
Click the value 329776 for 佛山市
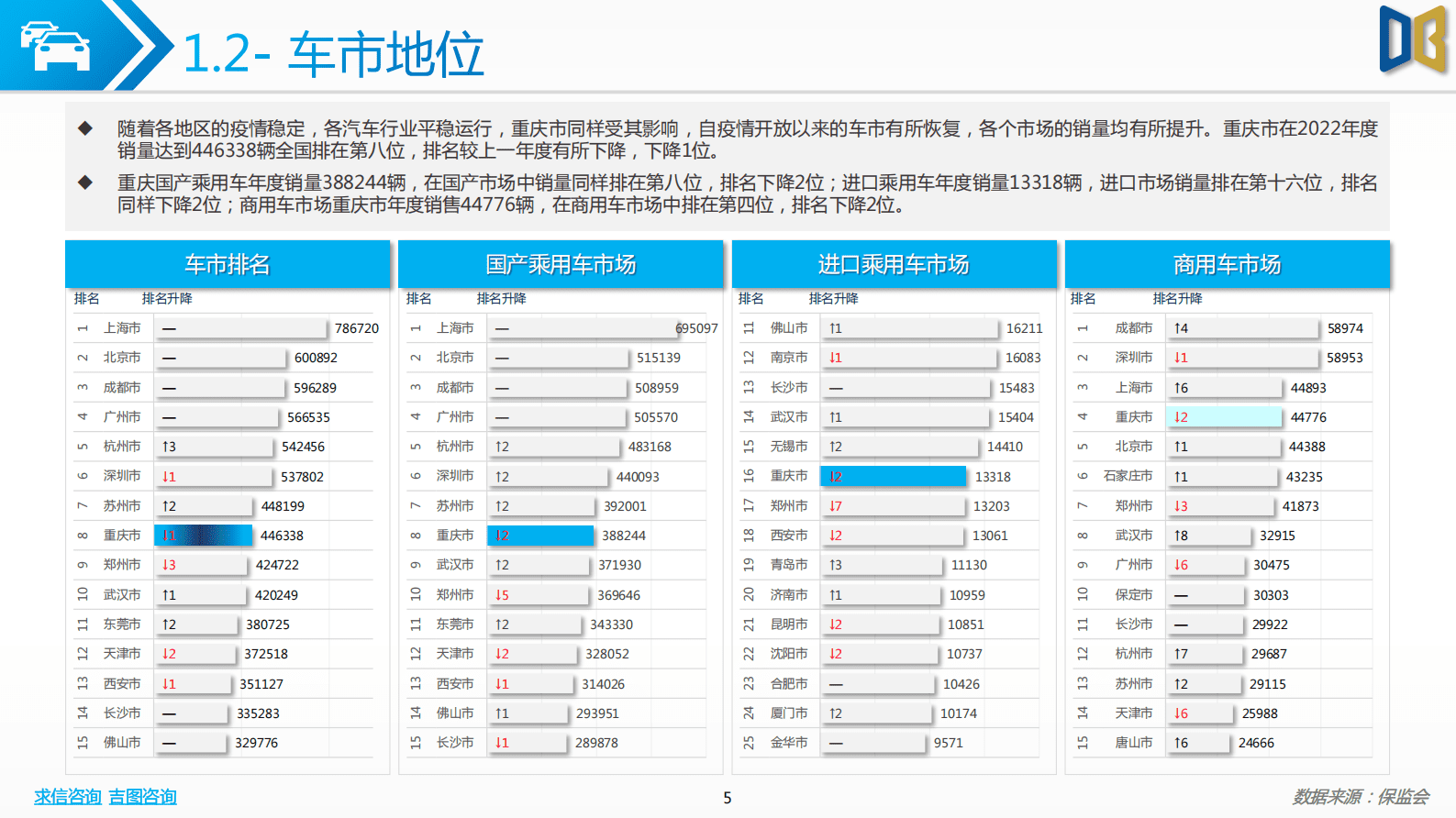coord(256,743)
